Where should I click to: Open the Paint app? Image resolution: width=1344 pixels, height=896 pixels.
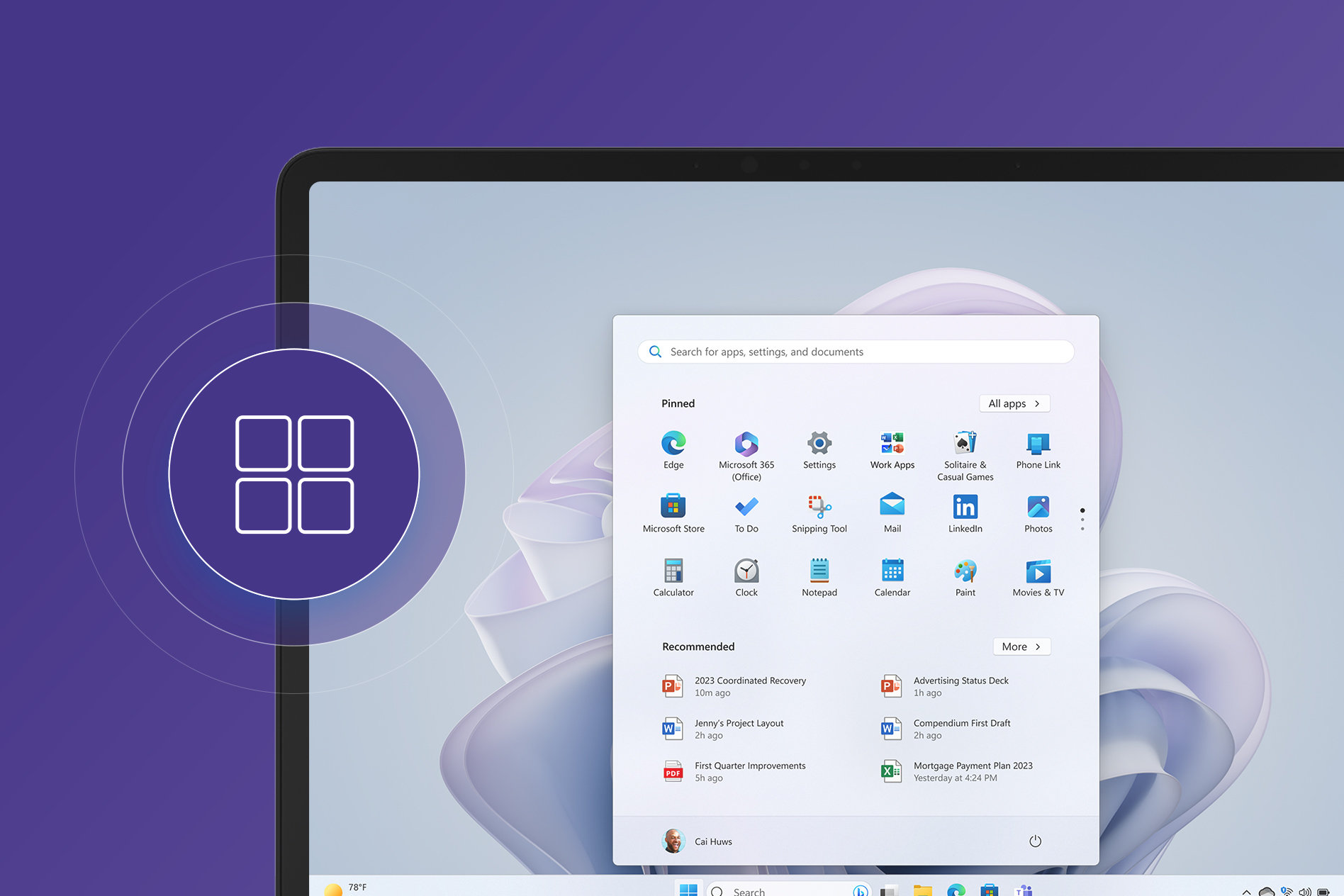[965, 573]
